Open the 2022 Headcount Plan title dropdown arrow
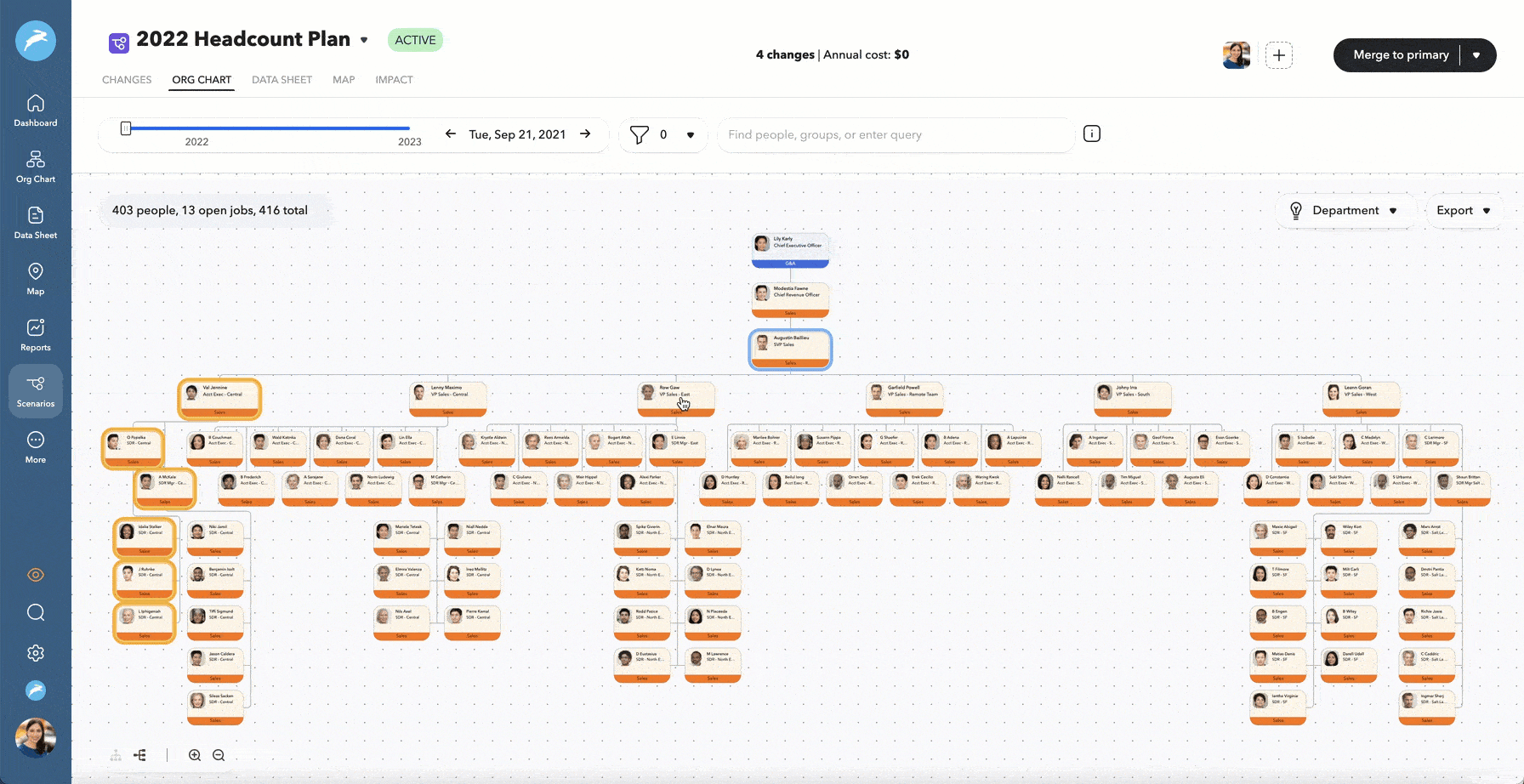Viewport: 1524px width, 784px height. (364, 40)
